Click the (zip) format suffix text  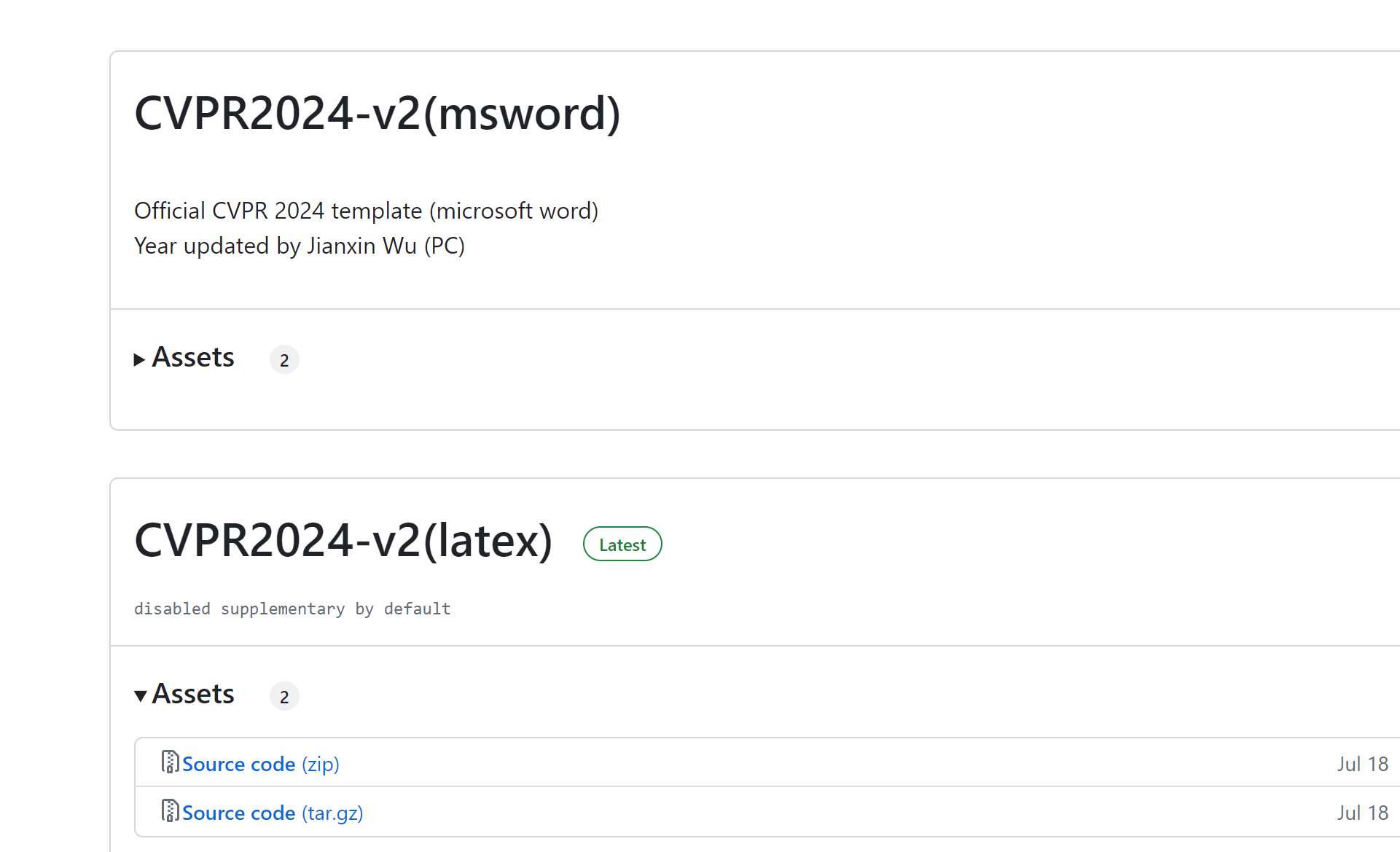[321, 765]
